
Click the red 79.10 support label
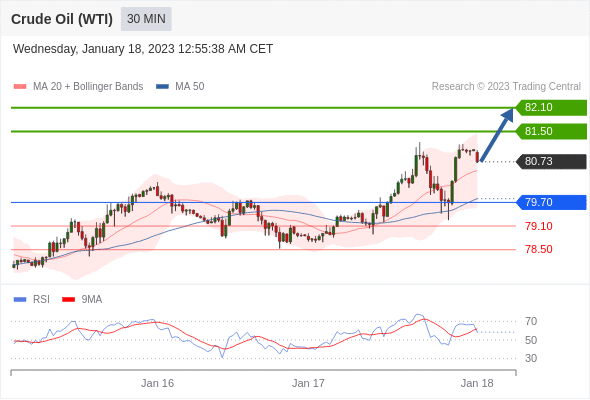(539, 226)
